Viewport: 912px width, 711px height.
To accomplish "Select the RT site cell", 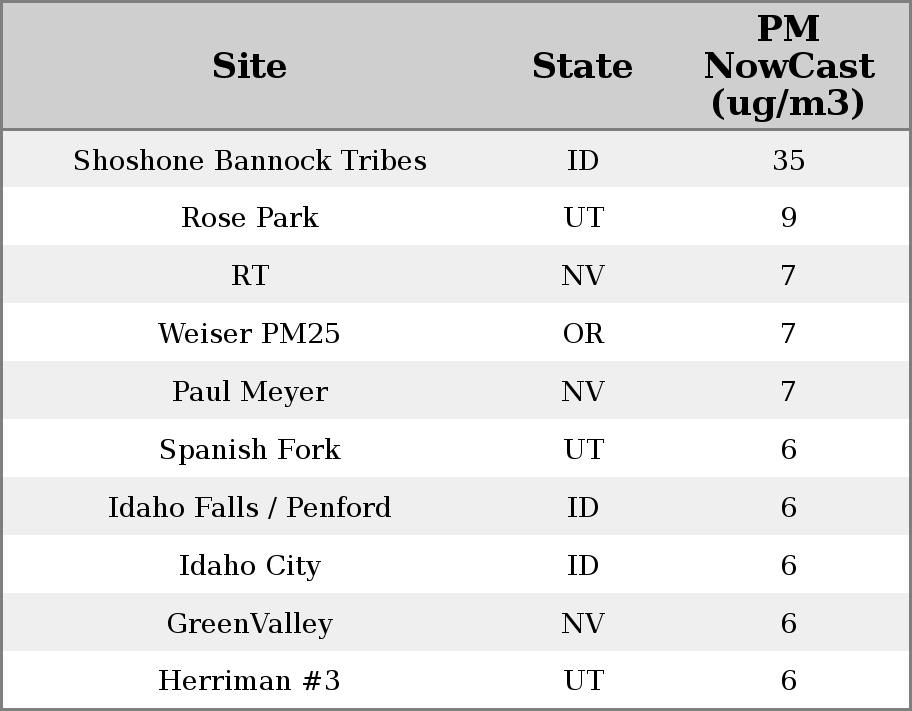I will tap(249, 276).
